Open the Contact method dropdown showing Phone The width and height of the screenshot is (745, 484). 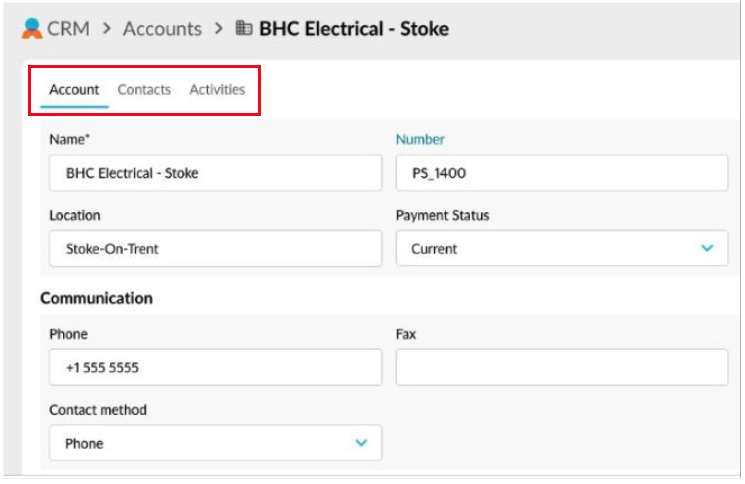pyautogui.click(x=200, y=443)
